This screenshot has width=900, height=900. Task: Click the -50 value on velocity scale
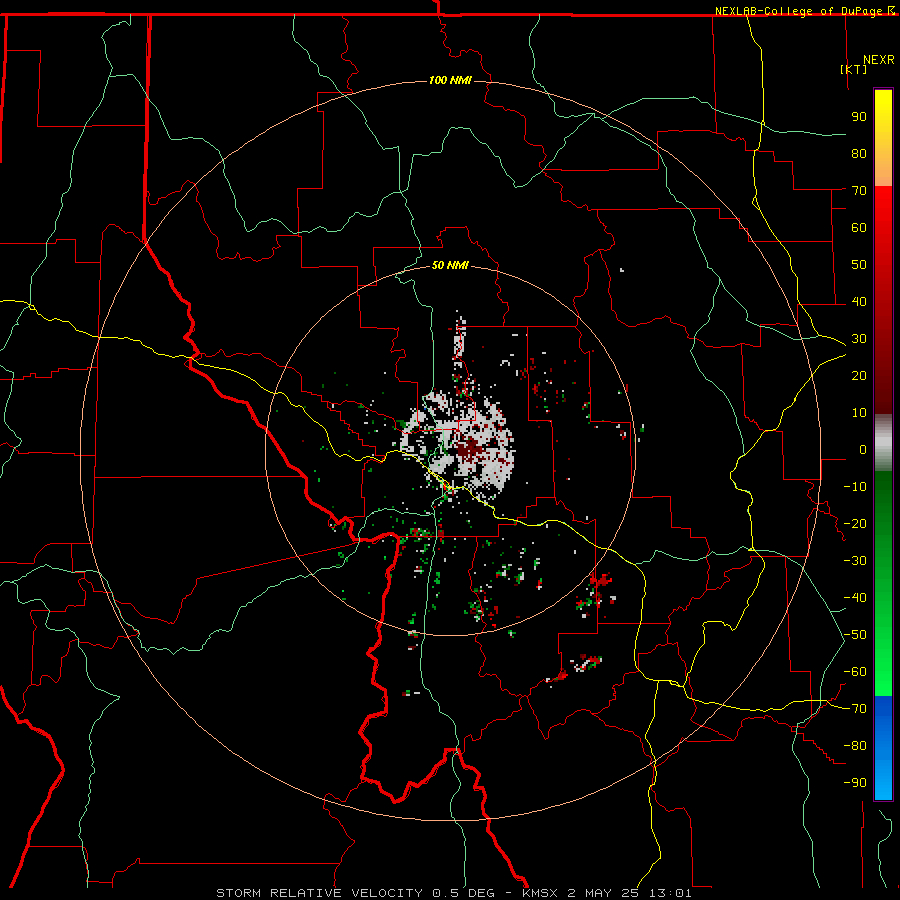(x=855, y=635)
